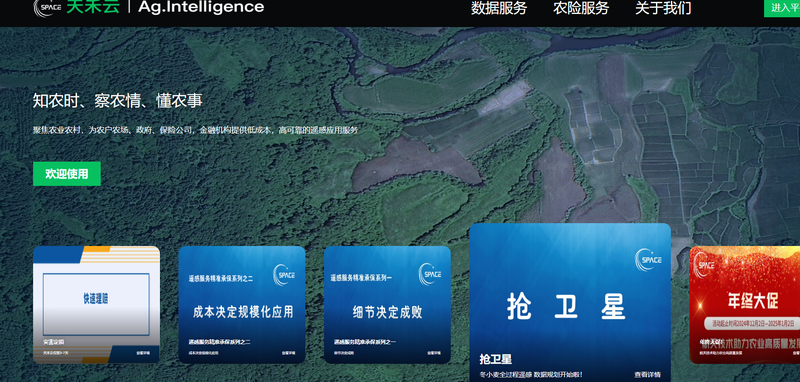Click the SPACE logo on 细节决定成败 card
The image size is (800, 382).
click(x=430, y=274)
